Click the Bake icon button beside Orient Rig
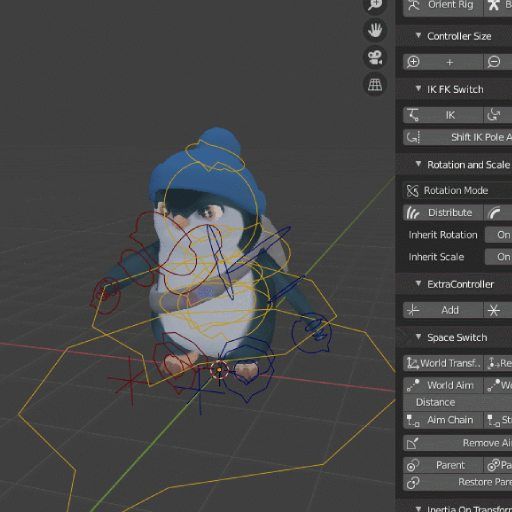 coord(498,6)
